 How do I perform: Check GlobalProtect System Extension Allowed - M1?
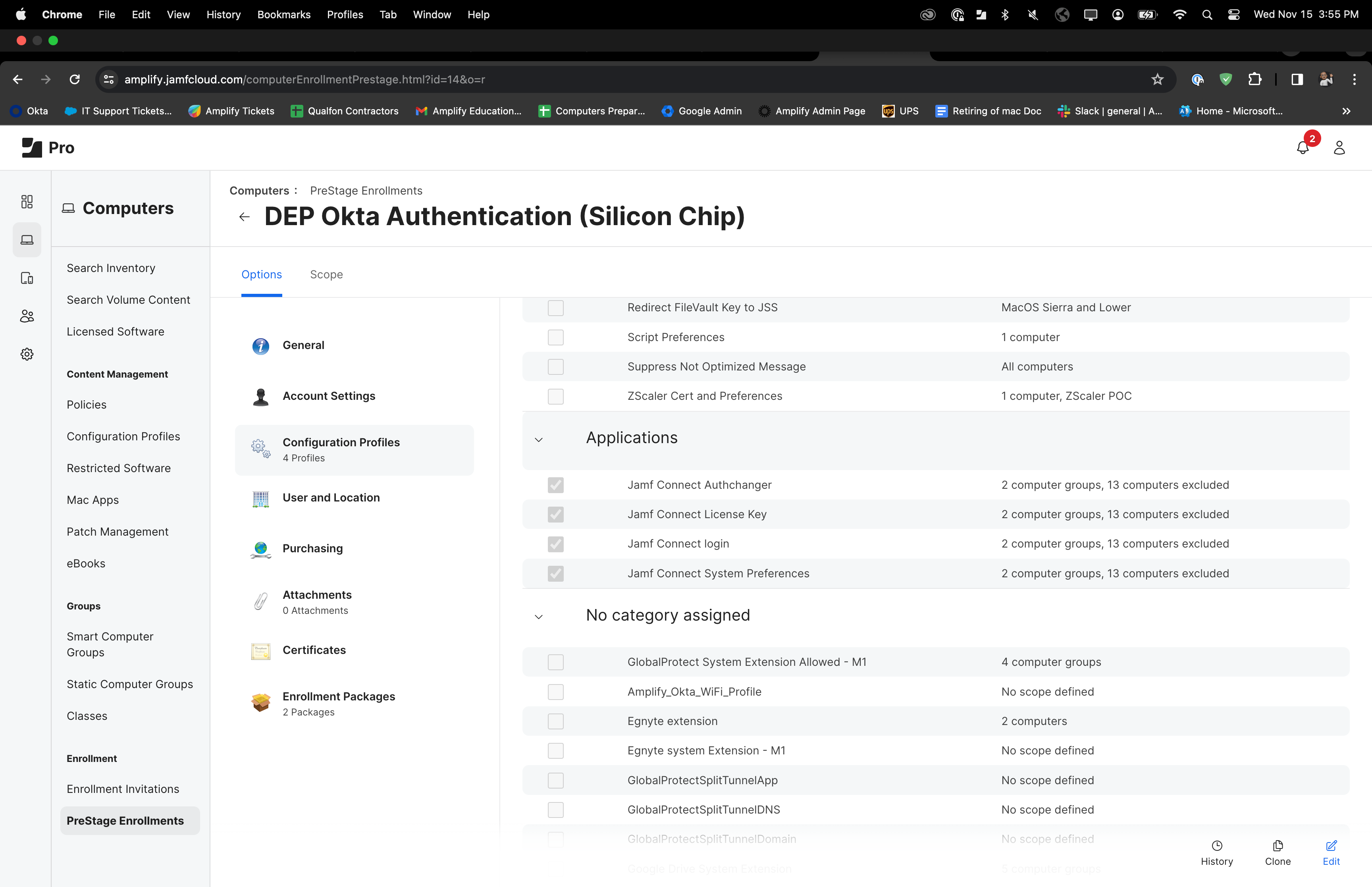[x=555, y=662]
